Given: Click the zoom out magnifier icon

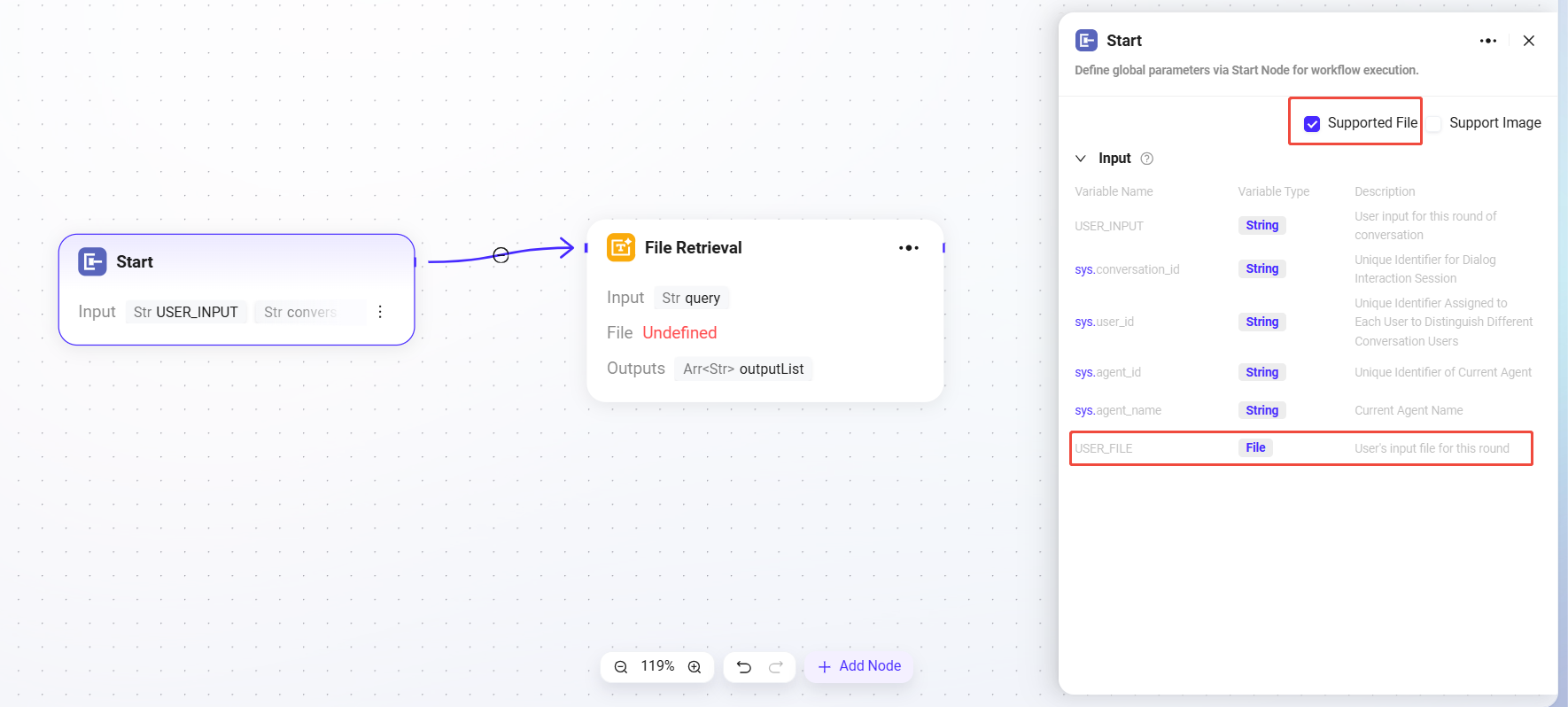Looking at the screenshot, I should pyautogui.click(x=621, y=667).
